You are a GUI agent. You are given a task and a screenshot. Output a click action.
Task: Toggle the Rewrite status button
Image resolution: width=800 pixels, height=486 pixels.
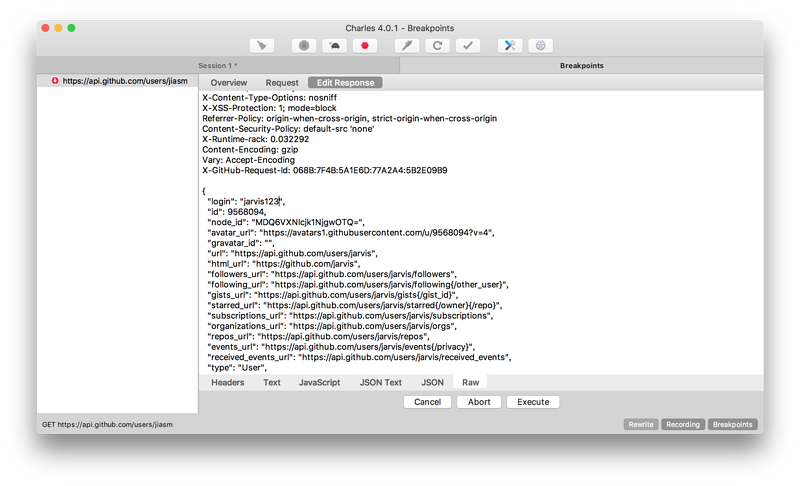point(641,424)
